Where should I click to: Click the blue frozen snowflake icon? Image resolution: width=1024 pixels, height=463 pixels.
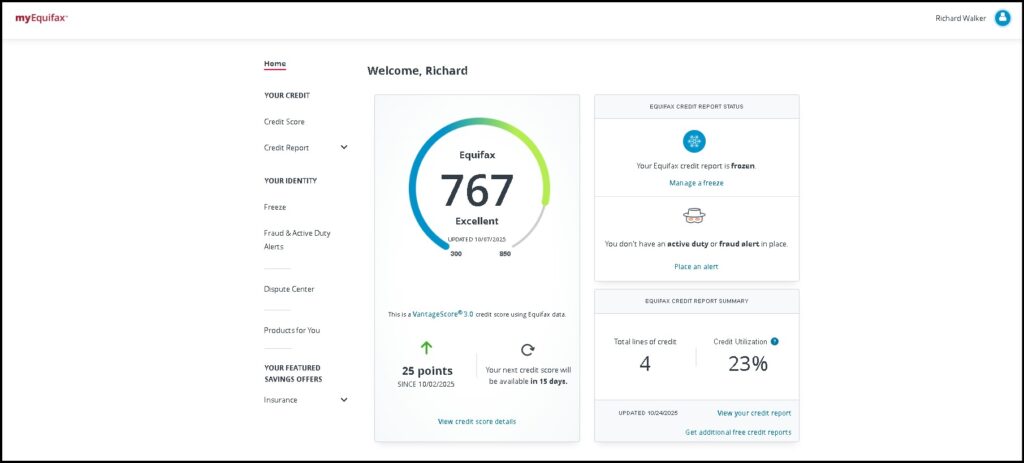(694, 141)
